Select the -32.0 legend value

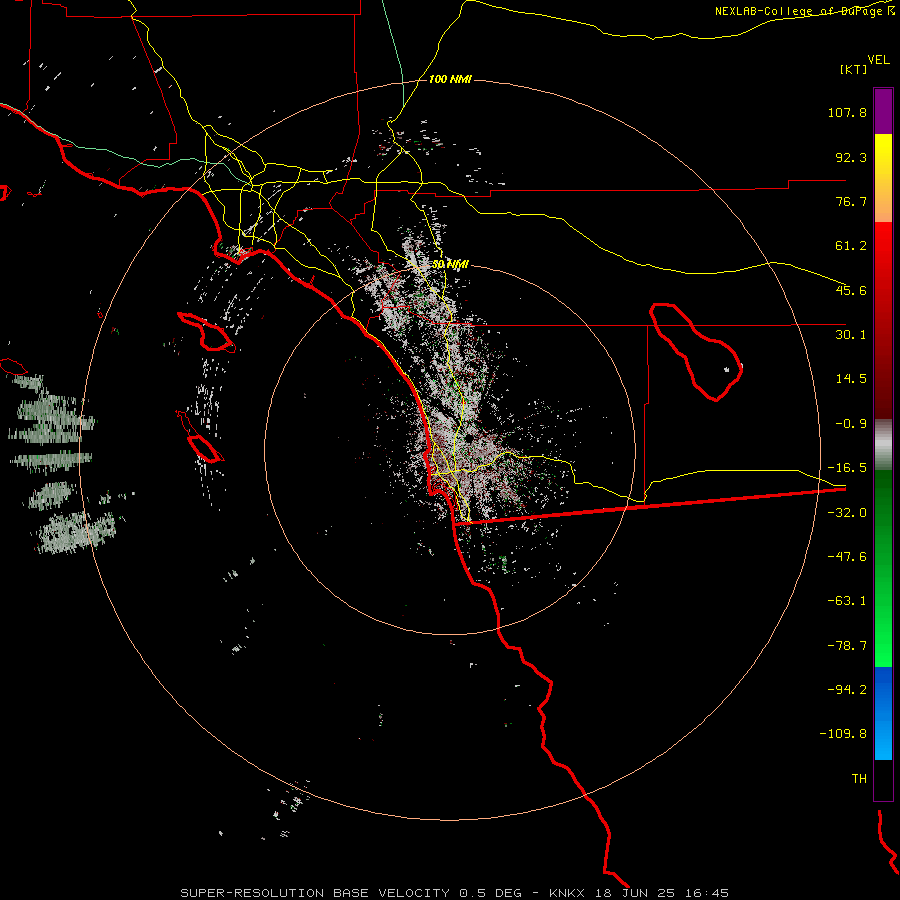click(847, 513)
